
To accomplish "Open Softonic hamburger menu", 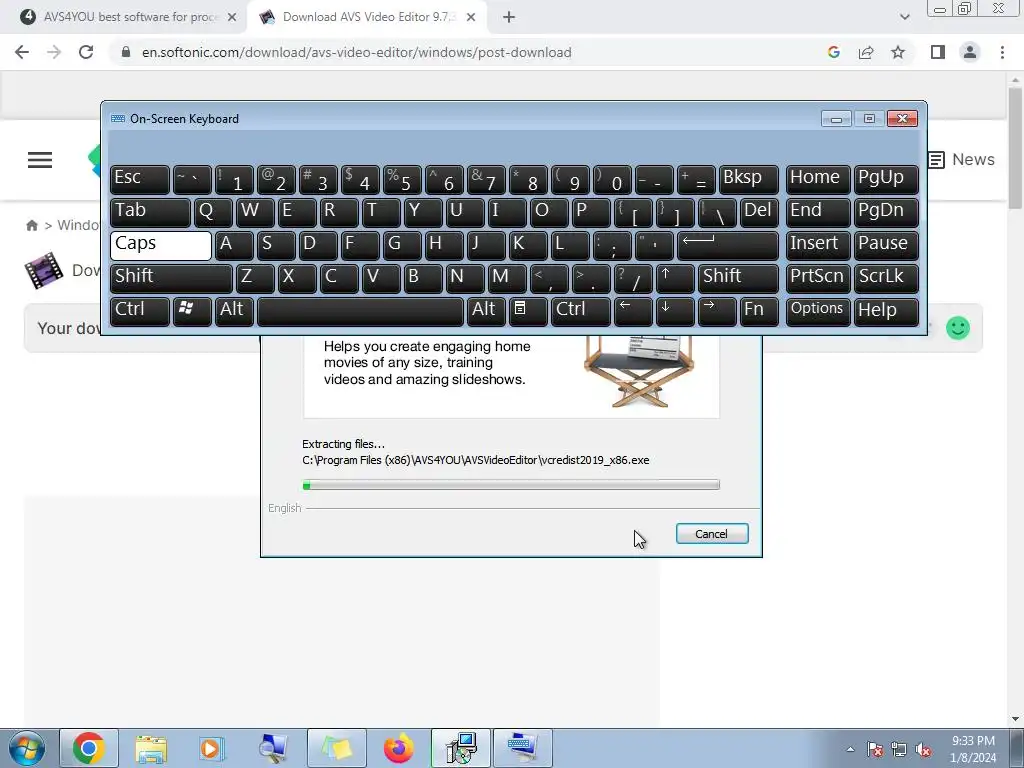I will (40, 160).
